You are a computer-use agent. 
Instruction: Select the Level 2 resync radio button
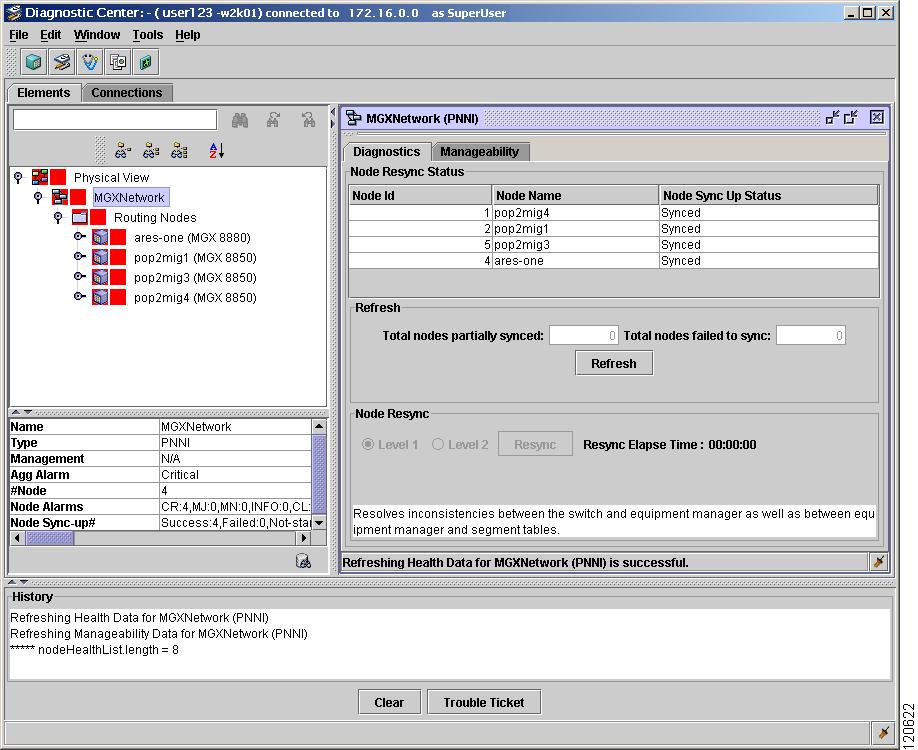click(x=438, y=444)
